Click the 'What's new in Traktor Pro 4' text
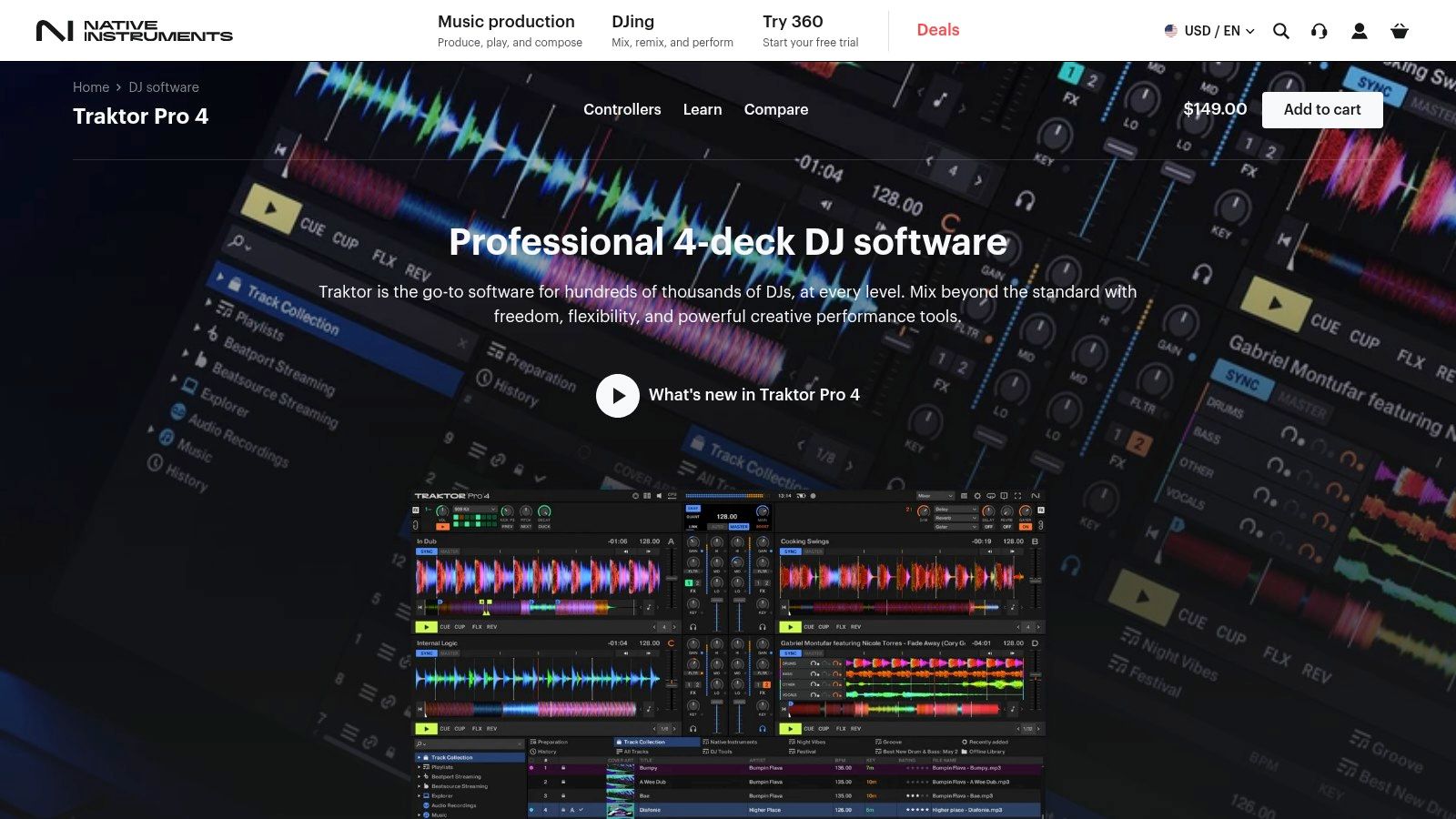Screen dimensions: 1456x819 [754, 395]
